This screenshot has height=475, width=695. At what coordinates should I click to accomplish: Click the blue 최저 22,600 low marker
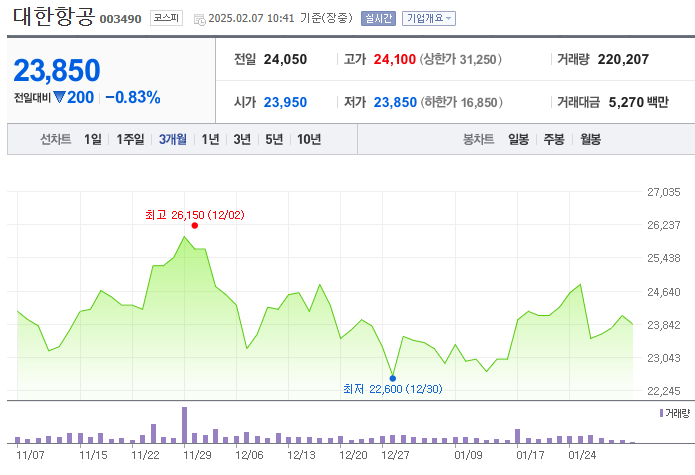click(x=393, y=378)
